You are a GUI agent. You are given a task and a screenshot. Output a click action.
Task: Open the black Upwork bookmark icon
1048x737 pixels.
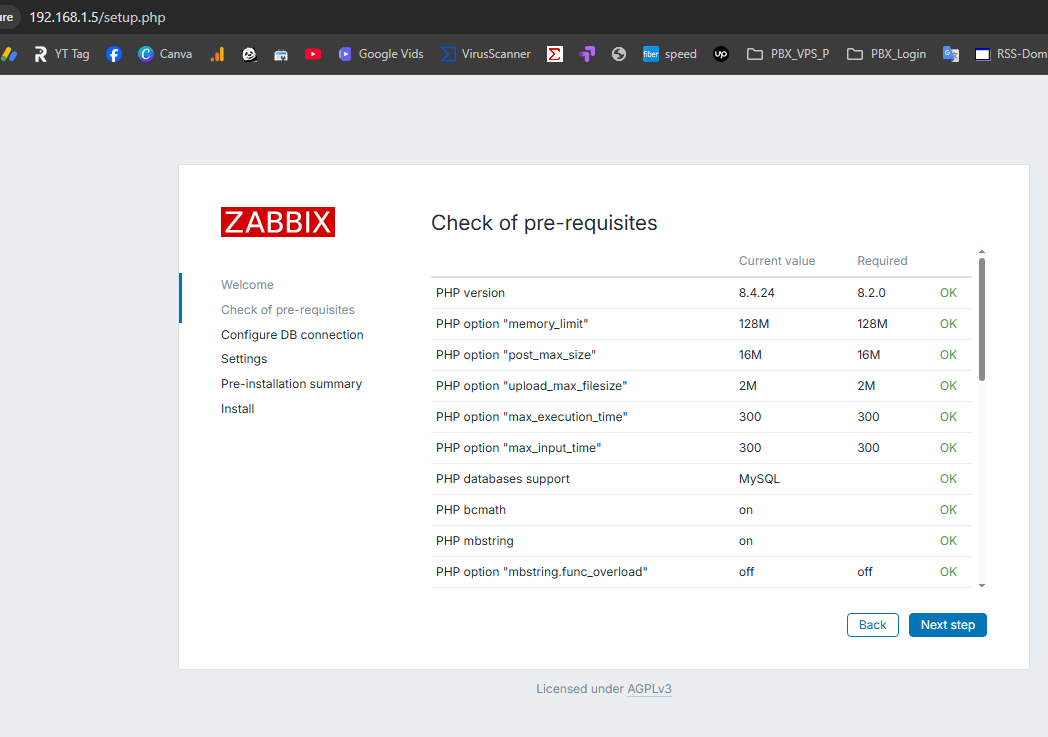click(720, 54)
